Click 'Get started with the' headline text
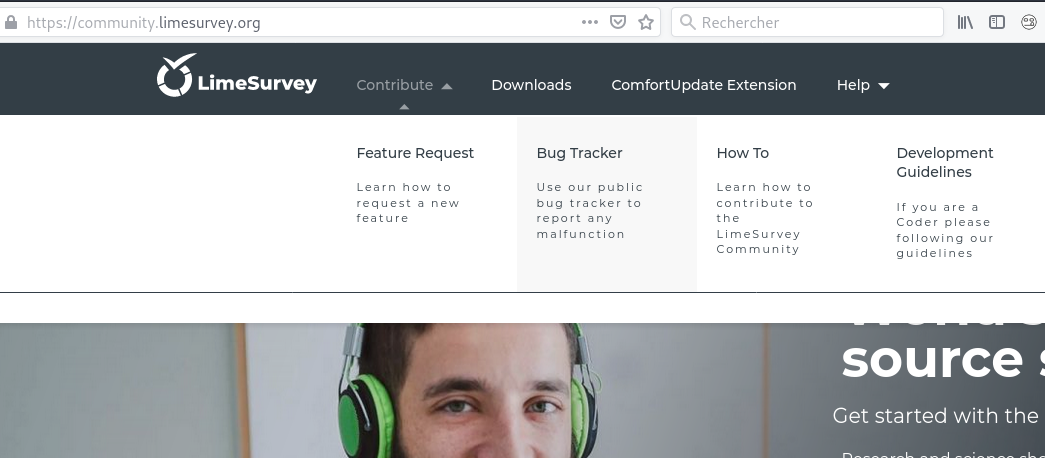This screenshot has height=458, width=1045. (938, 416)
